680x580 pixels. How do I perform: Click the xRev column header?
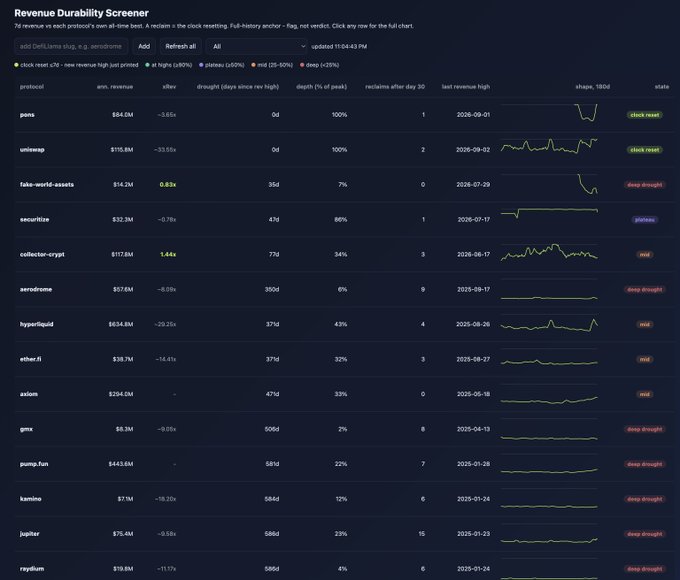[169, 87]
